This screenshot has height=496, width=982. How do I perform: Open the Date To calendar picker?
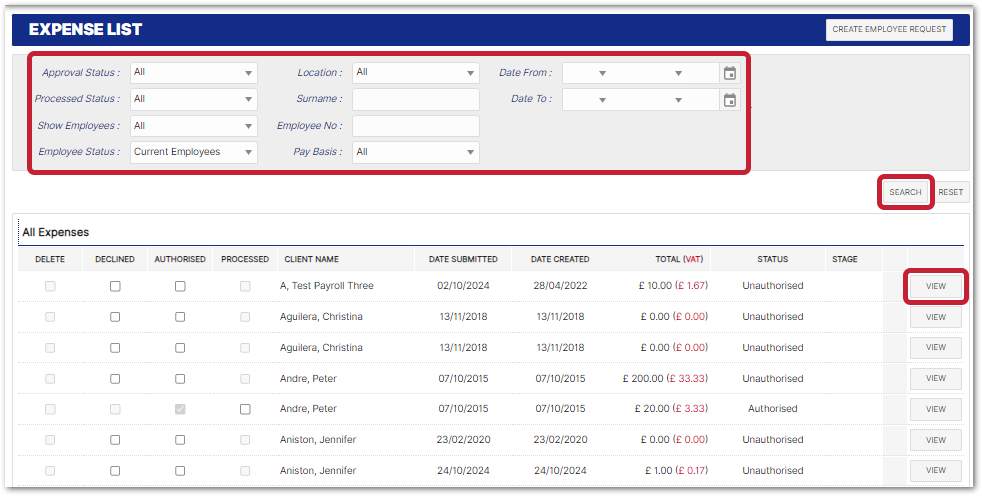pos(730,100)
